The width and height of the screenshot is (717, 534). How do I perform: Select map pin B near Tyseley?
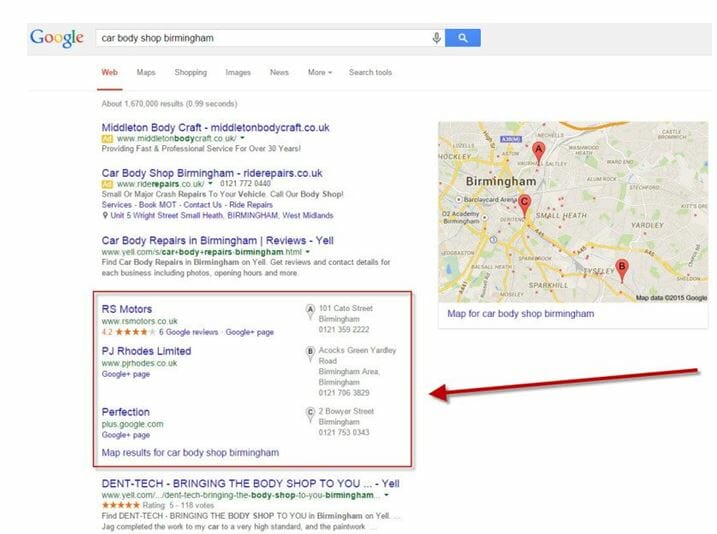[621, 270]
